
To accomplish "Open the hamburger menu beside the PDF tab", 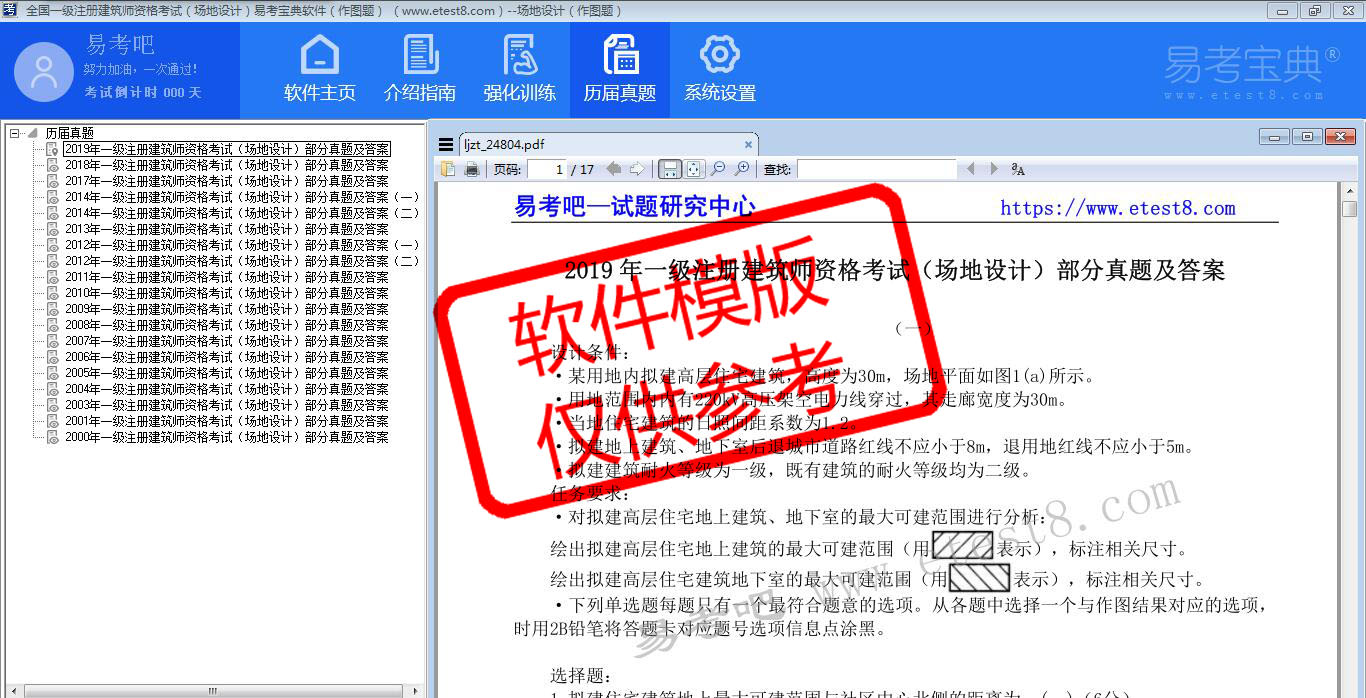I will (446, 144).
